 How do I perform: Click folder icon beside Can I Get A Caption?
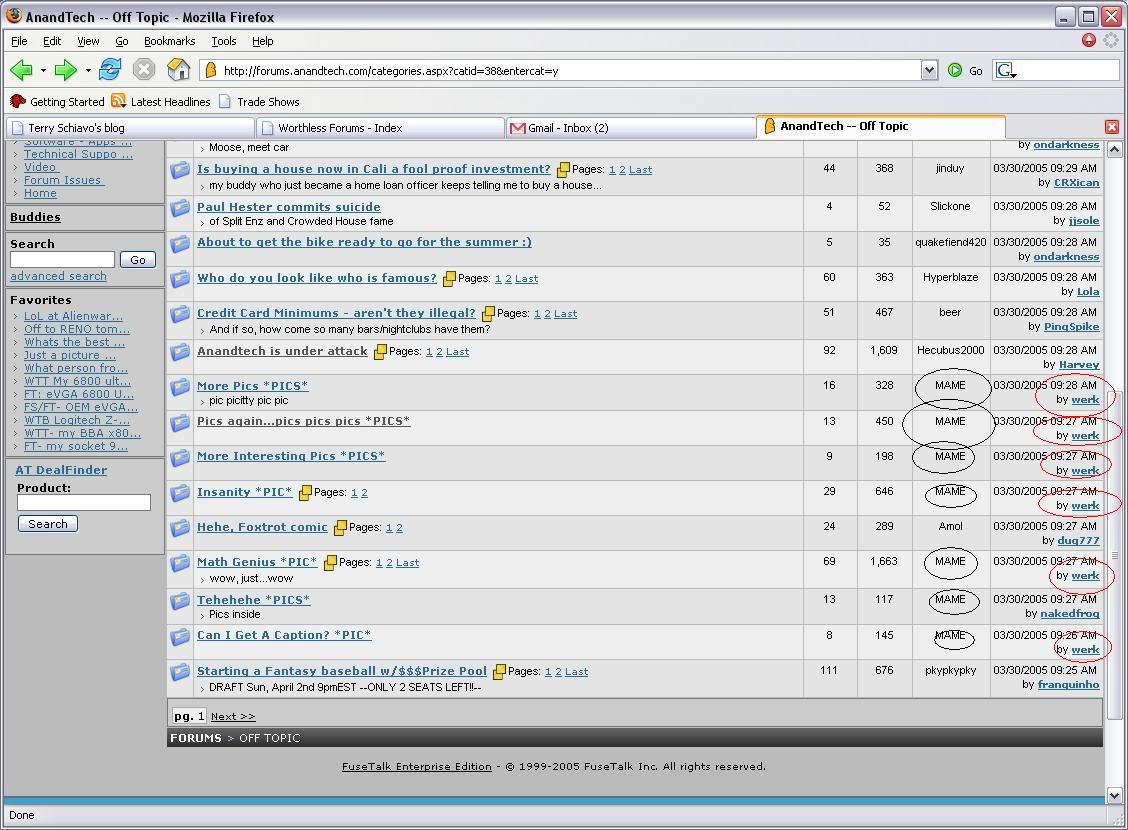coord(179,636)
